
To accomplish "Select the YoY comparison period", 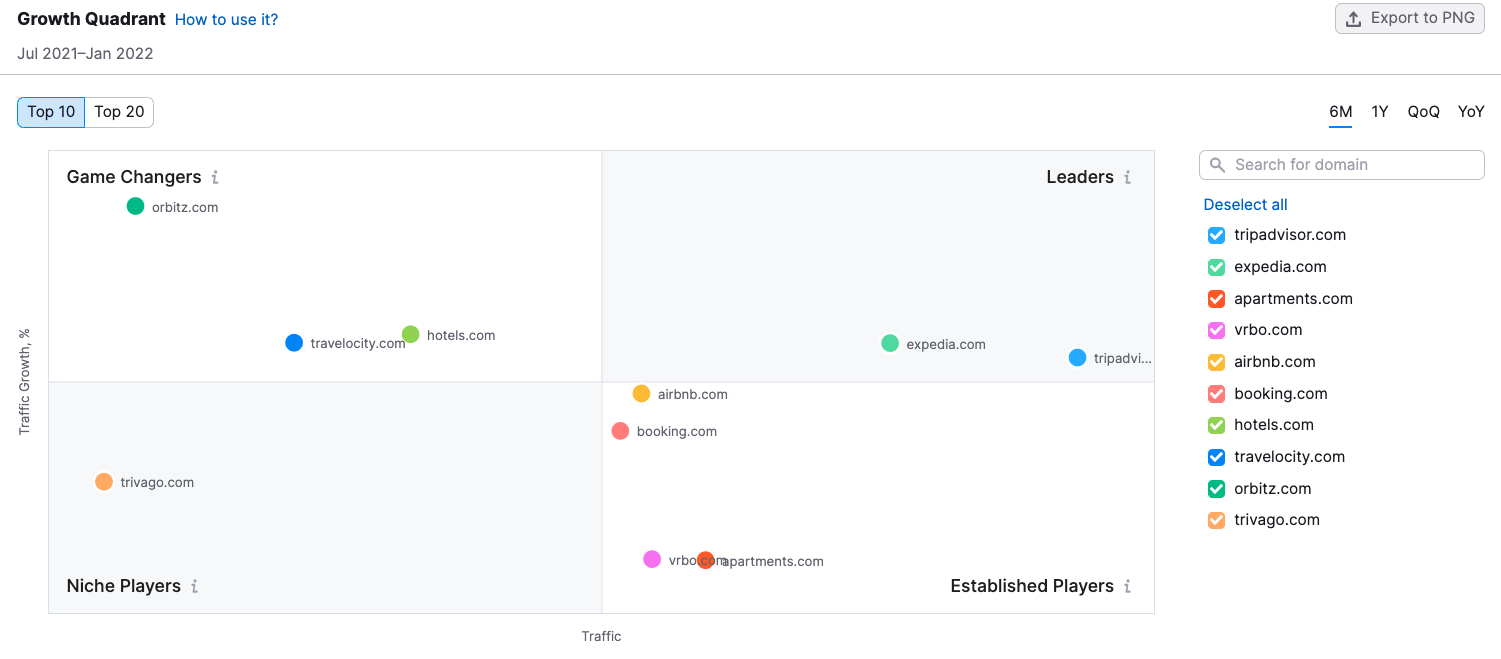I will 1471,112.
